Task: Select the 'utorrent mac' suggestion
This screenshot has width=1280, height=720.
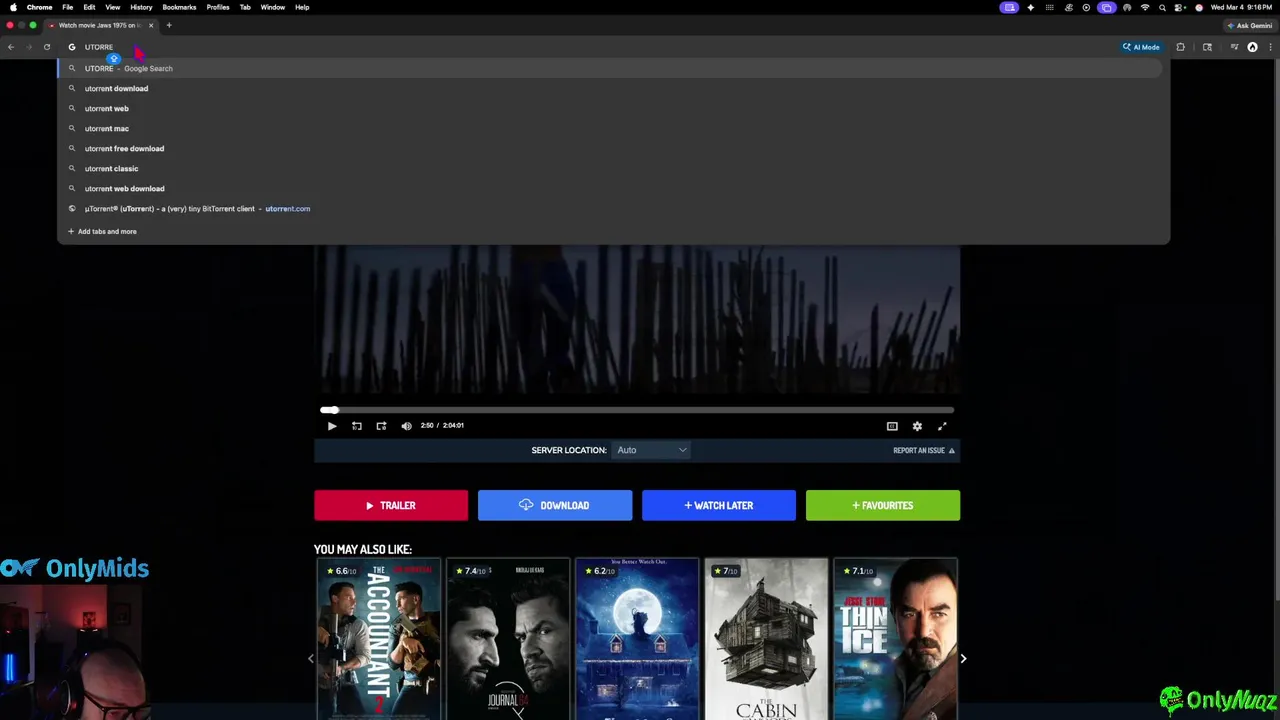Action: pos(612,128)
